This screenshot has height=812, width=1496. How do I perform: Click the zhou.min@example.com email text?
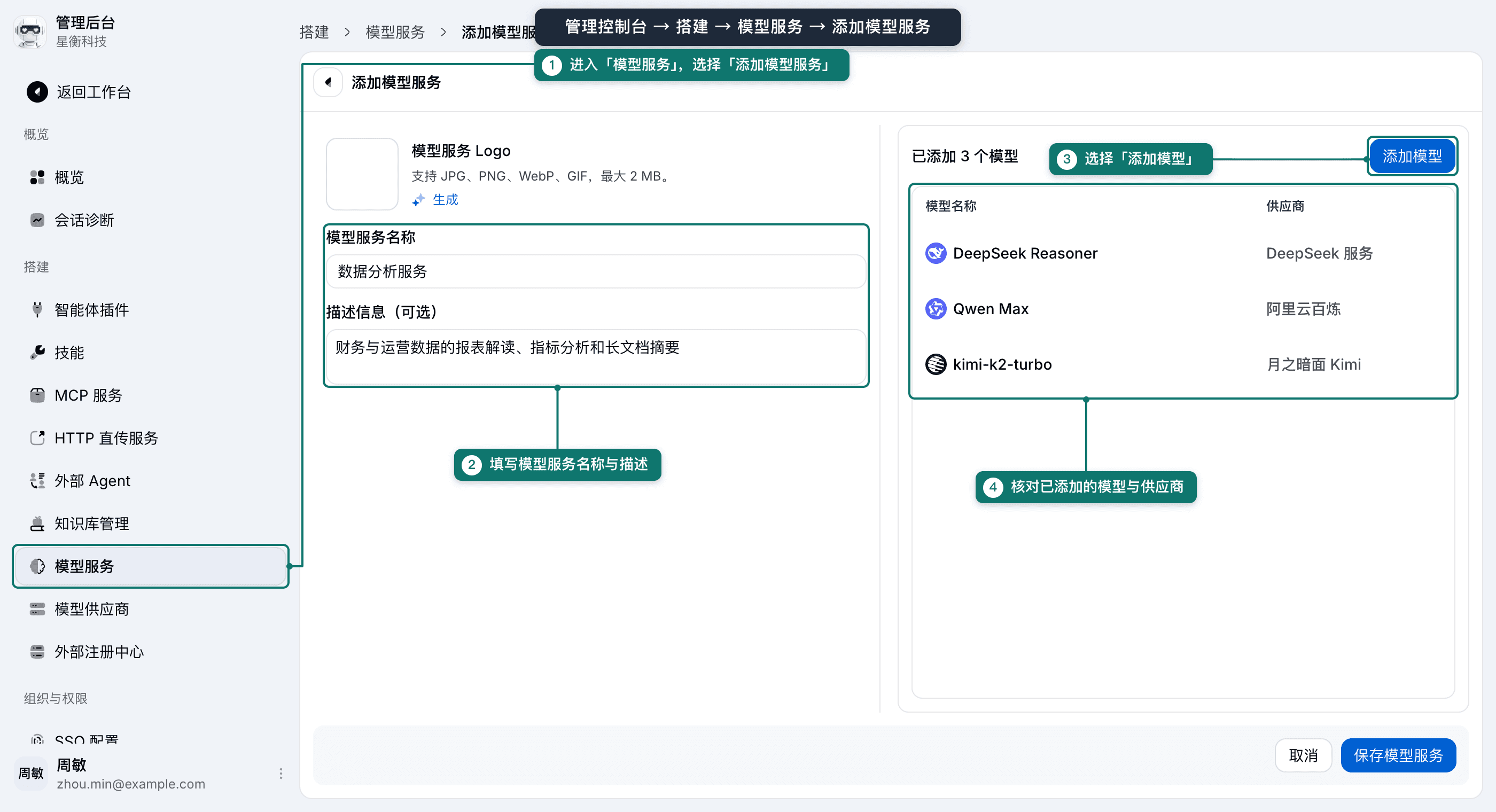pos(131,784)
